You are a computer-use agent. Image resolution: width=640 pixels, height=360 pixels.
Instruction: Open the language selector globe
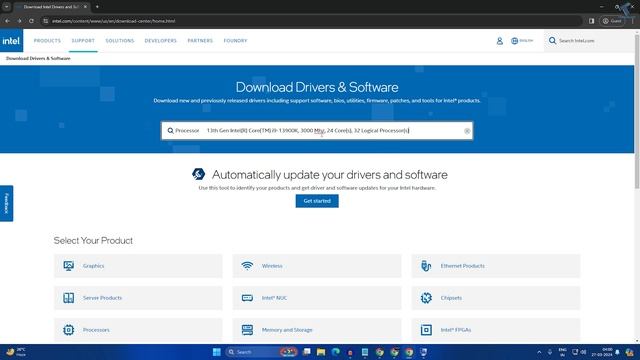click(x=514, y=41)
